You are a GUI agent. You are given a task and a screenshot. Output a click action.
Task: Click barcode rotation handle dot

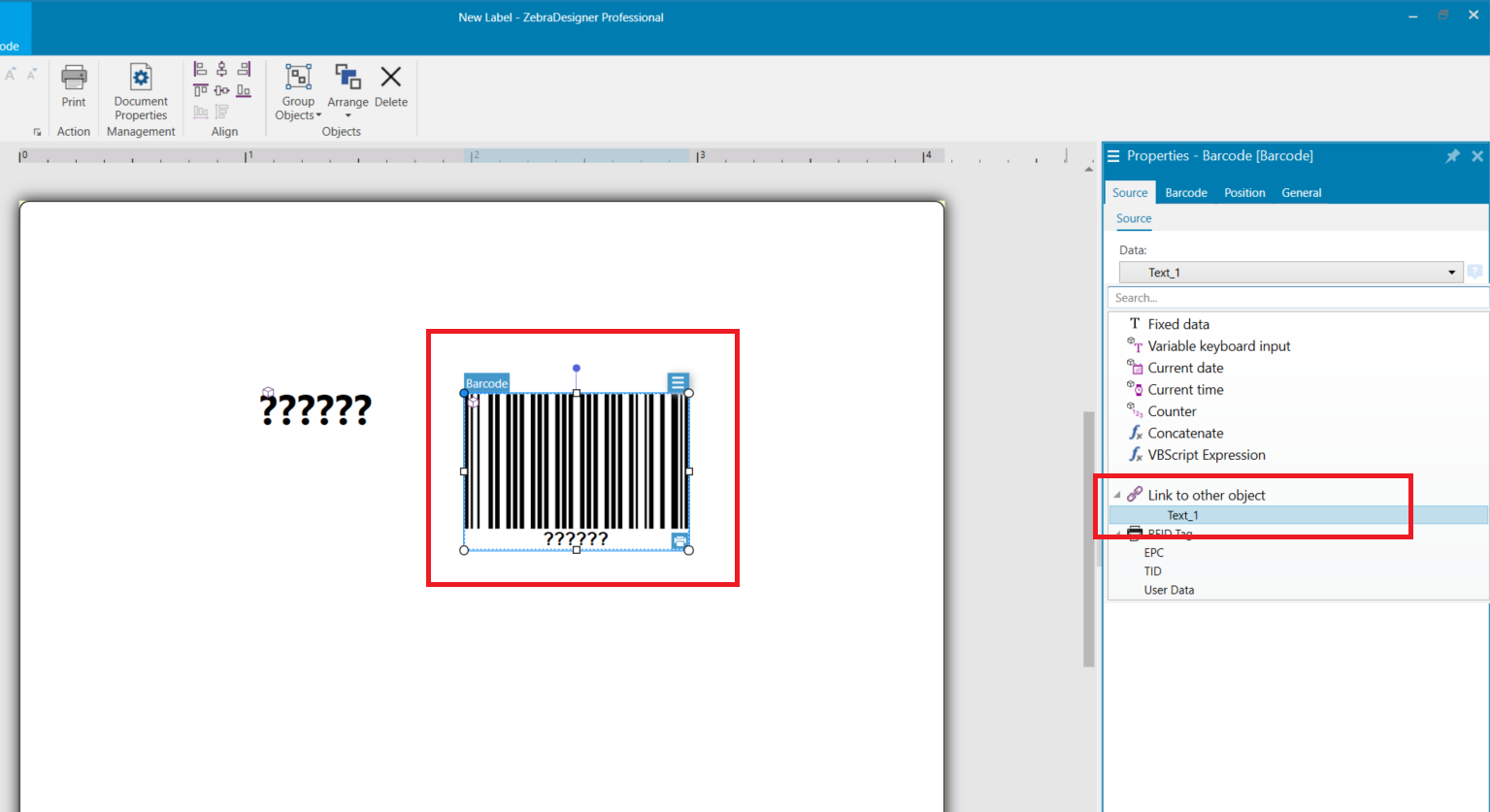click(x=577, y=369)
